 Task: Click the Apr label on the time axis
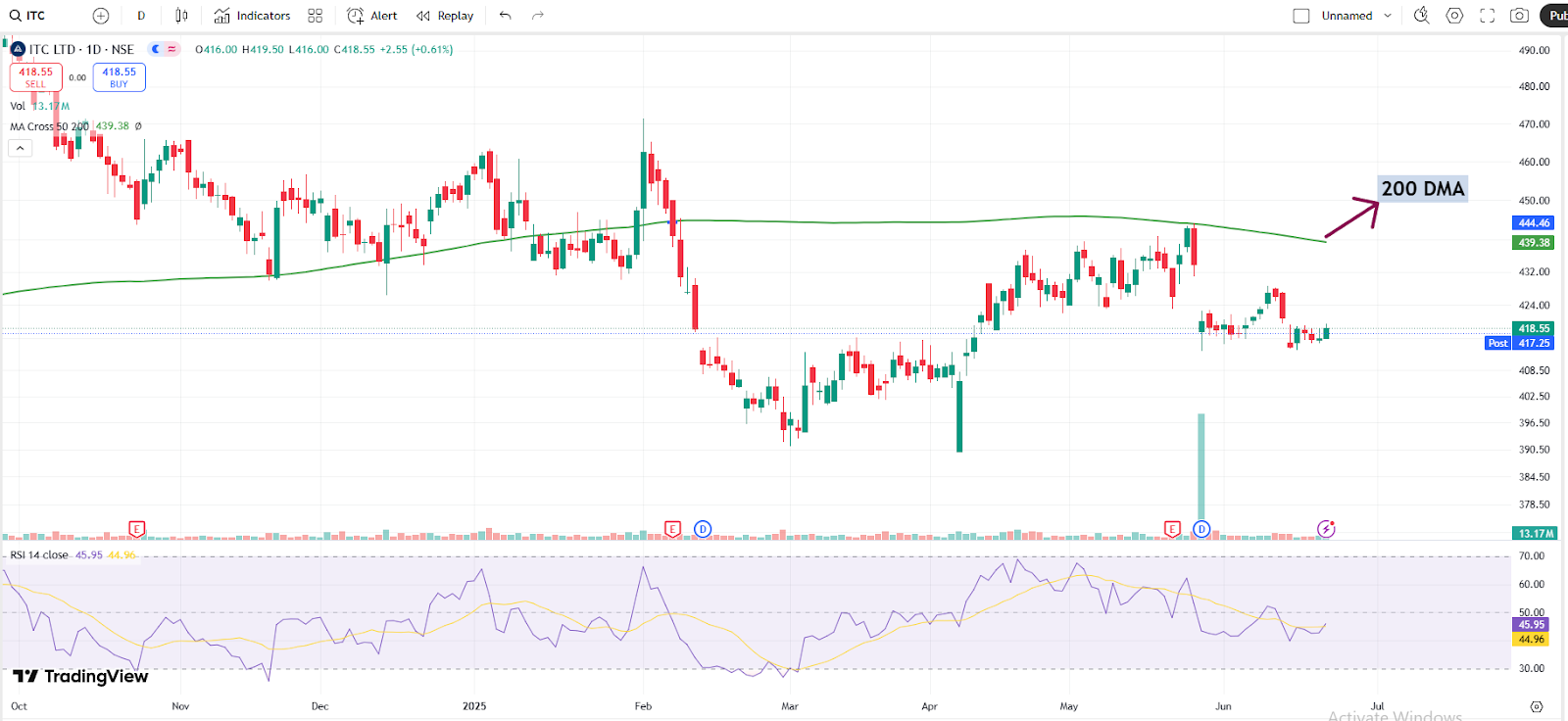[x=930, y=706]
